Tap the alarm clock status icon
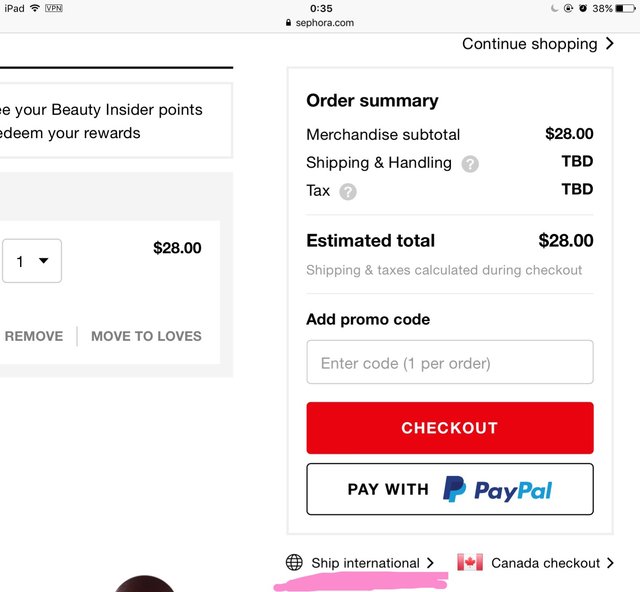640x592 pixels. pyautogui.click(x=583, y=8)
